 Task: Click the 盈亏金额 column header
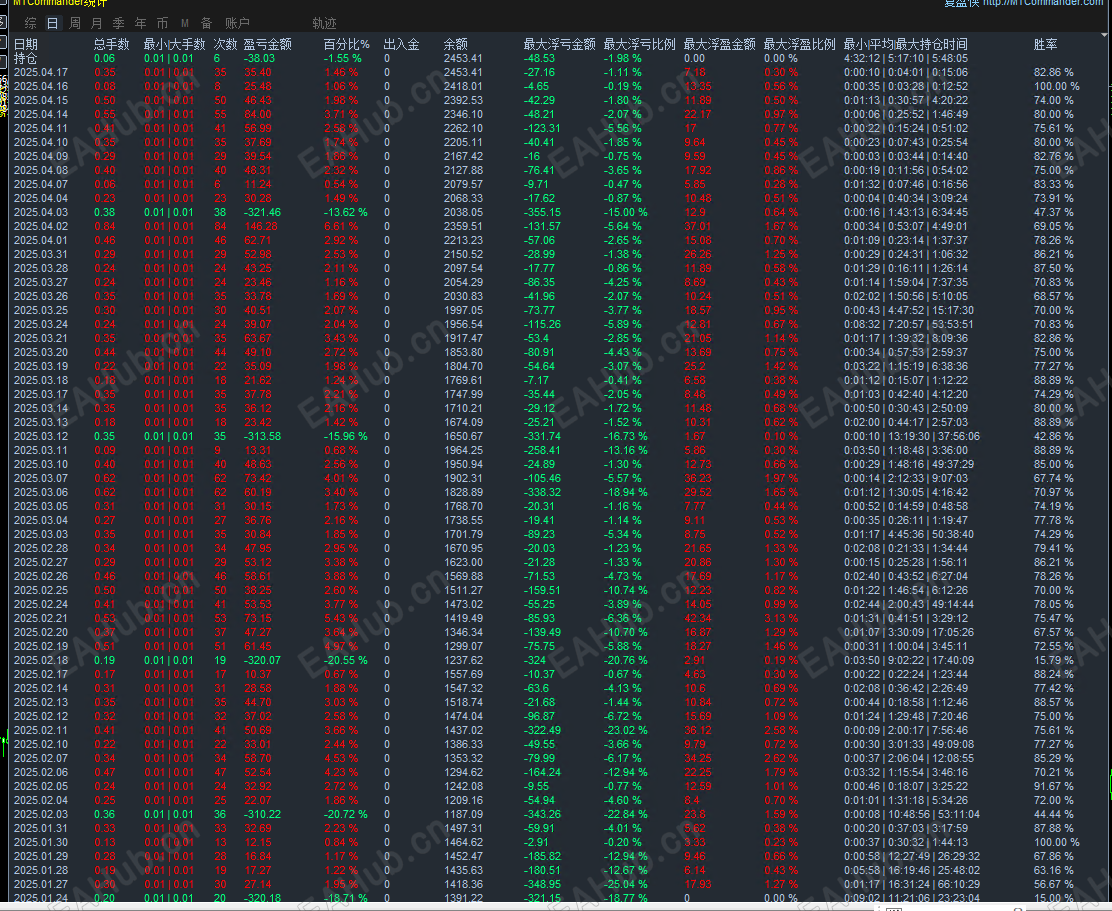pos(267,44)
